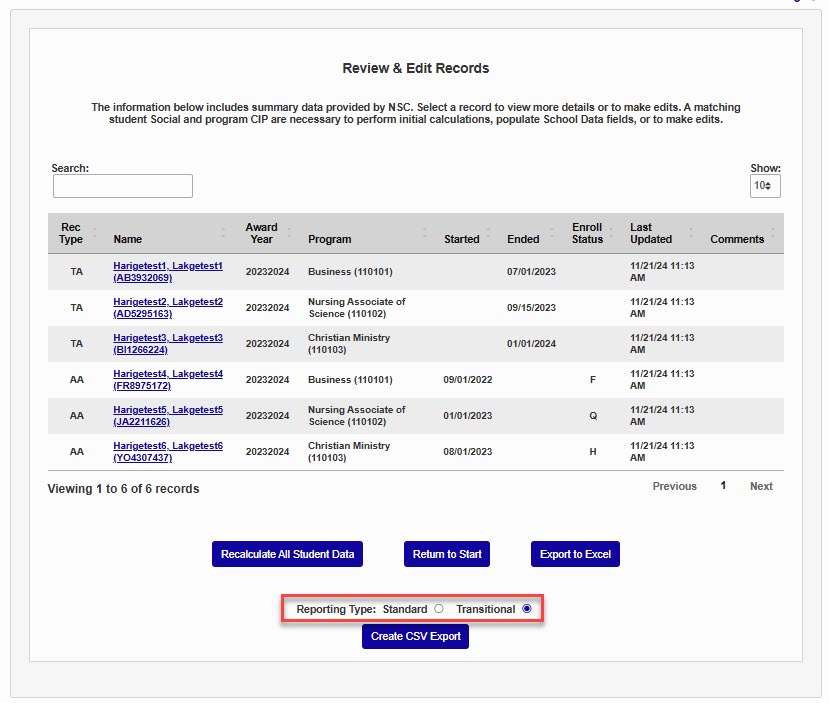The image size is (829, 703).
Task: Click into the Search input field
Action: [x=122, y=186]
